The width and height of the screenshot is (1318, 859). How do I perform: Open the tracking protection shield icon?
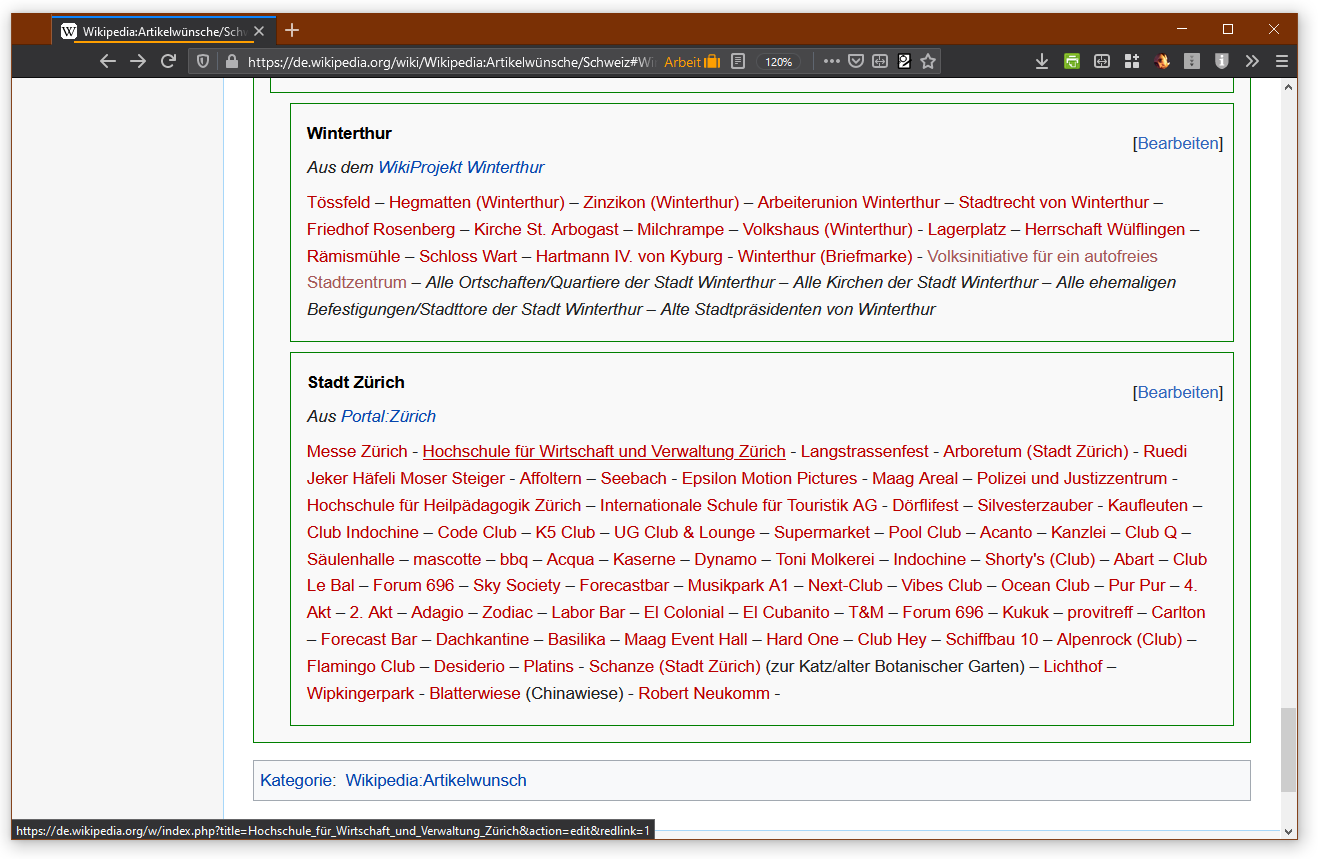203,61
